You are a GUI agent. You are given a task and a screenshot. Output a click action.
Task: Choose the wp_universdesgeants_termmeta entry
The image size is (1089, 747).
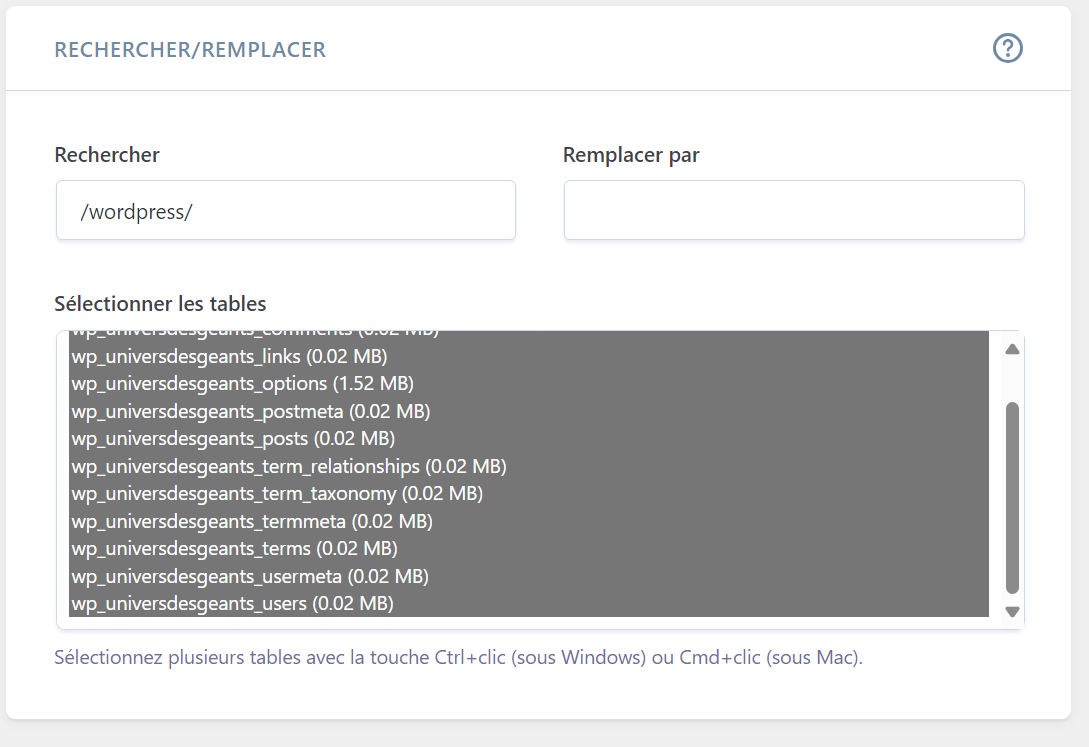529,521
